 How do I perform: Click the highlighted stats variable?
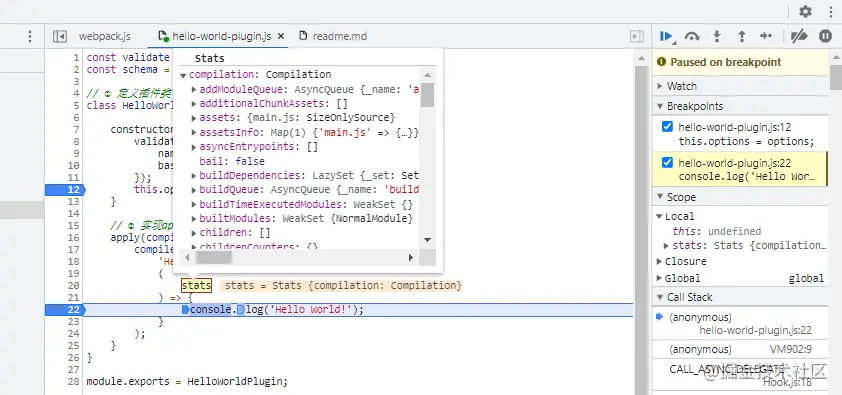pyautogui.click(x=197, y=286)
